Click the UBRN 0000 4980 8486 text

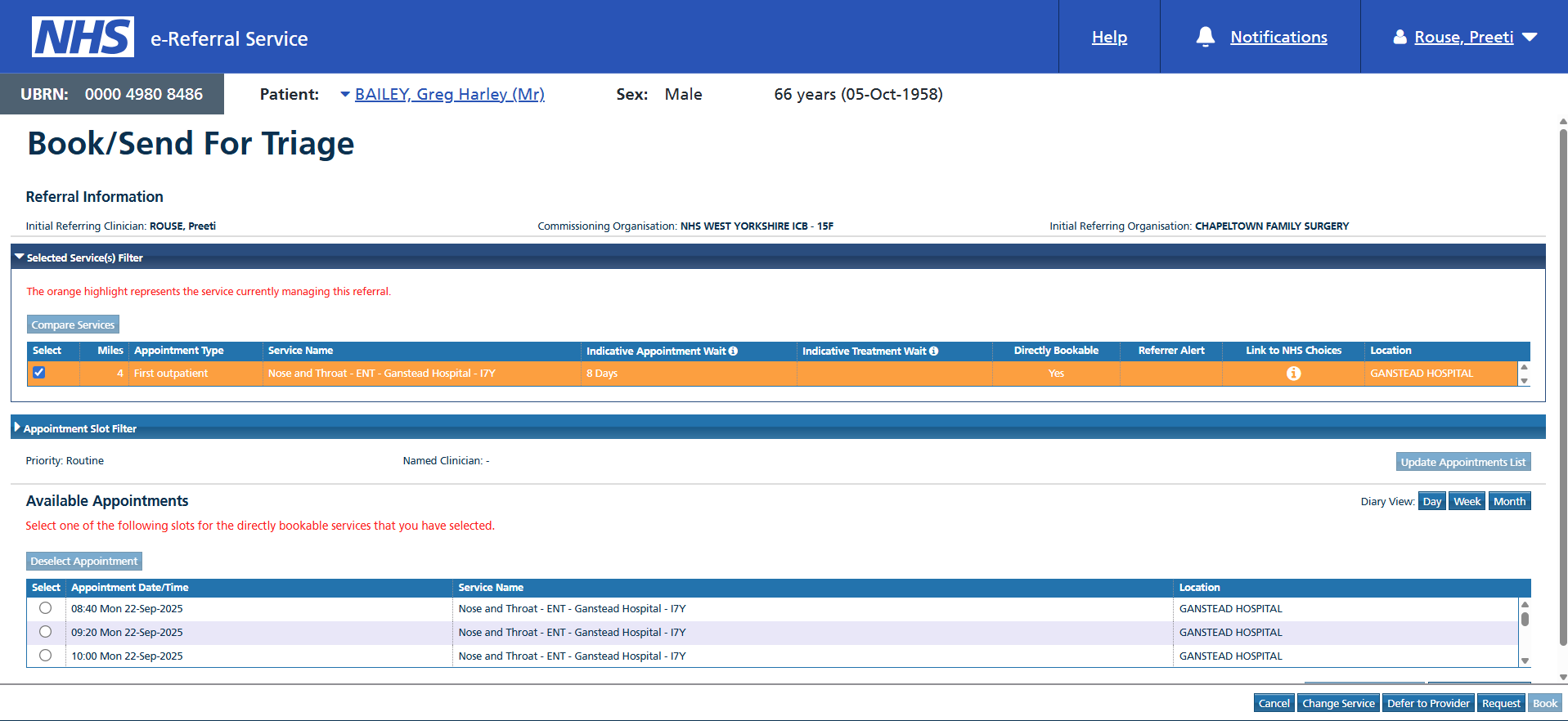click(x=111, y=94)
